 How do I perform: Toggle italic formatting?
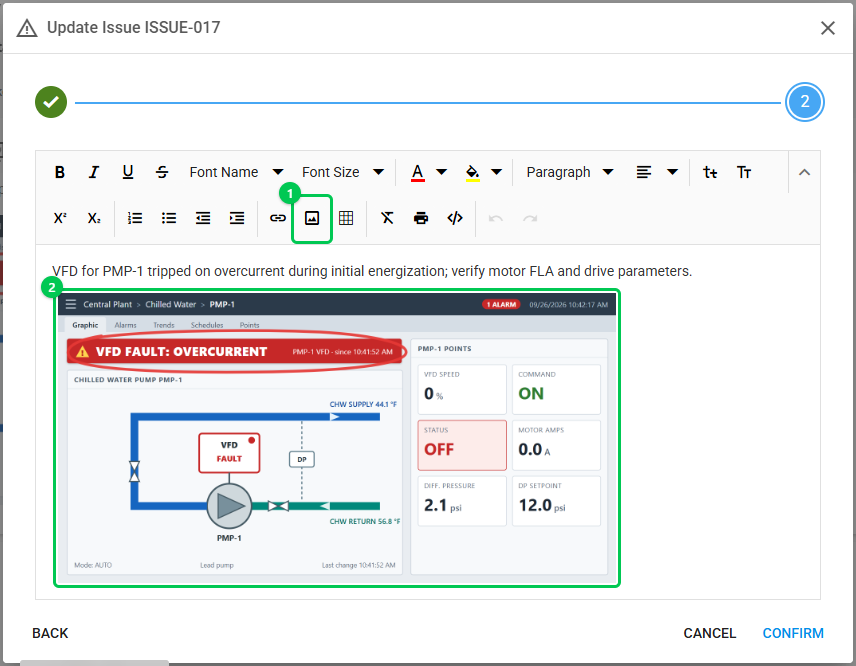pos(94,173)
